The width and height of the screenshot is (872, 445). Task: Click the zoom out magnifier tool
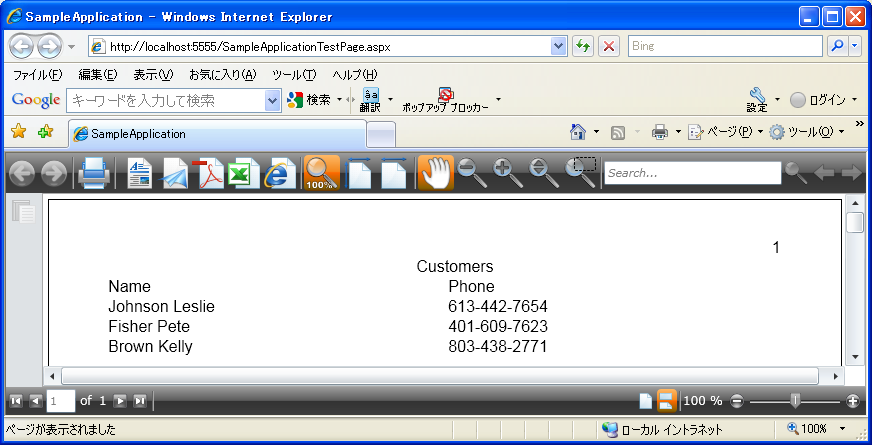[472, 173]
